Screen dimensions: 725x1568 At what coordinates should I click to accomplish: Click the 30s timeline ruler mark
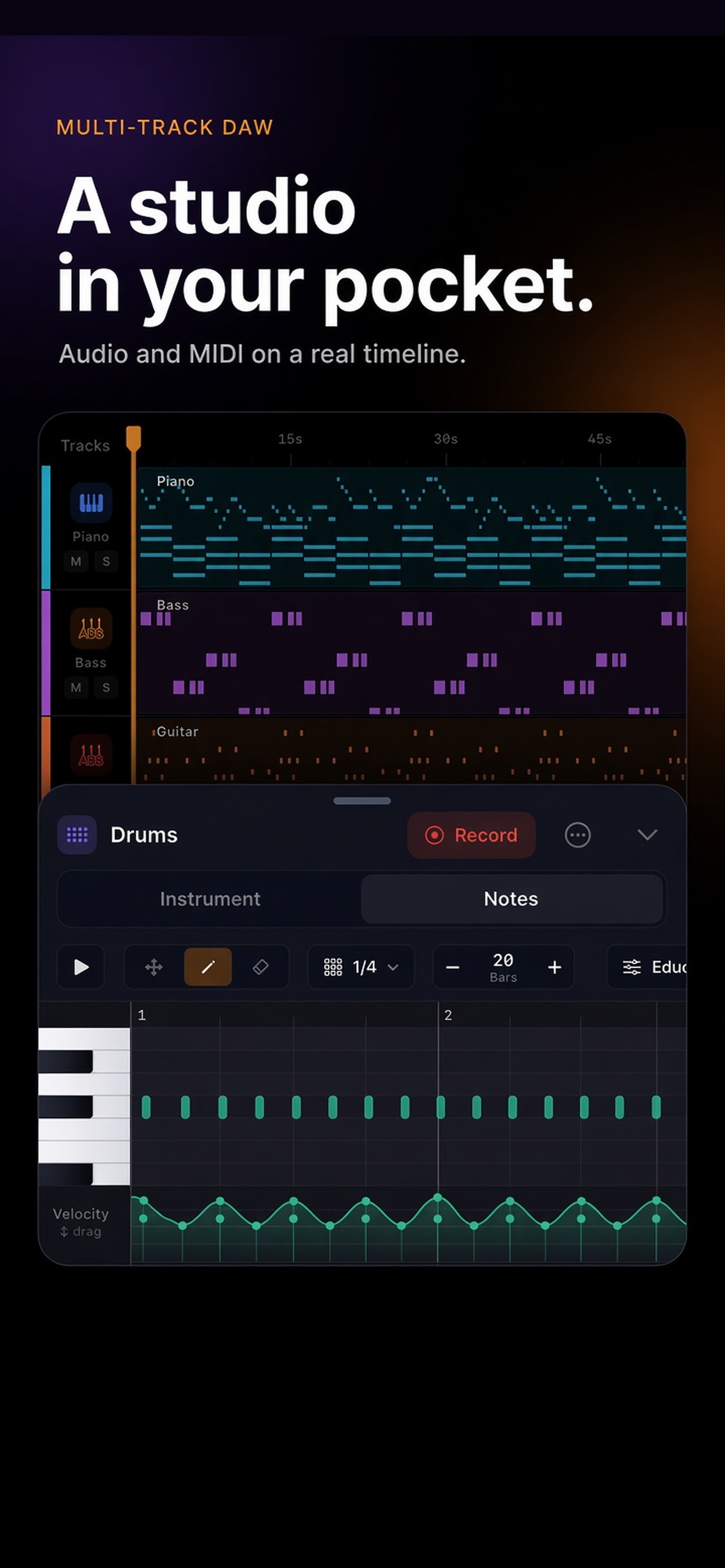pos(446,439)
